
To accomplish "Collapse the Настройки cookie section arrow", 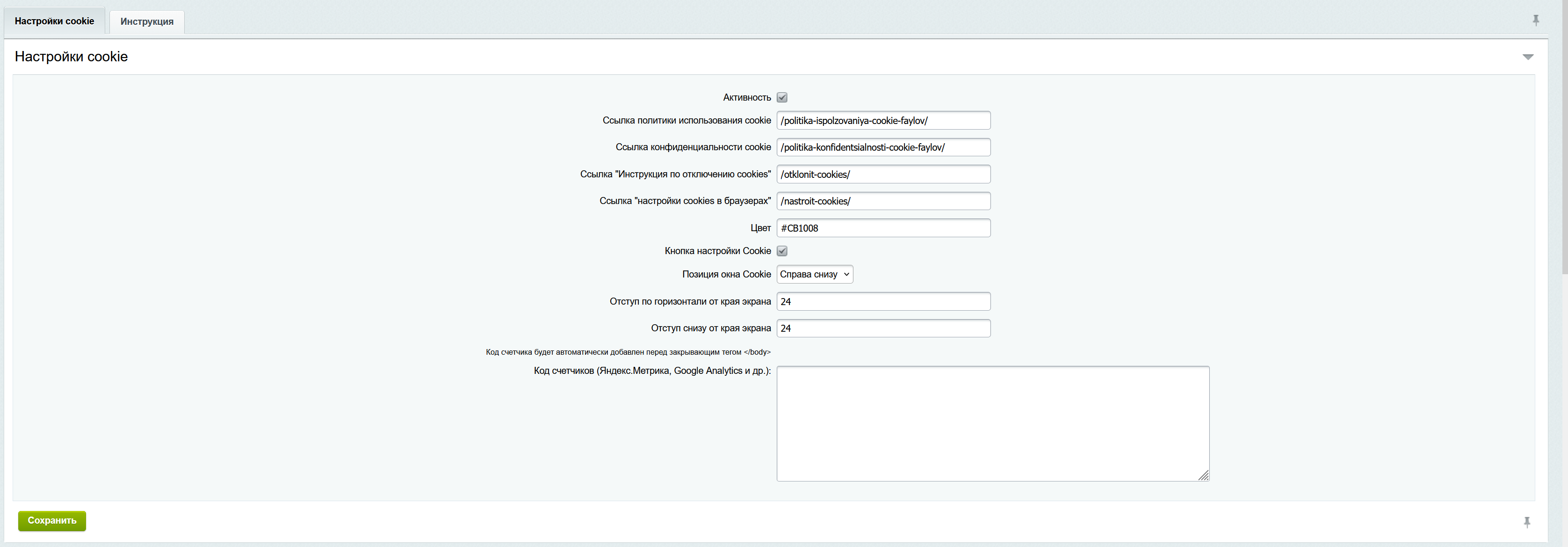I will [x=1527, y=57].
